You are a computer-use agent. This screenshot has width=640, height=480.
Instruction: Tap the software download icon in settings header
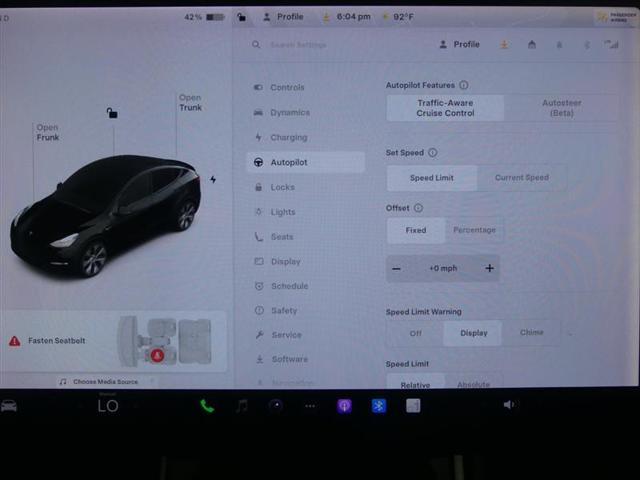(504, 44)
